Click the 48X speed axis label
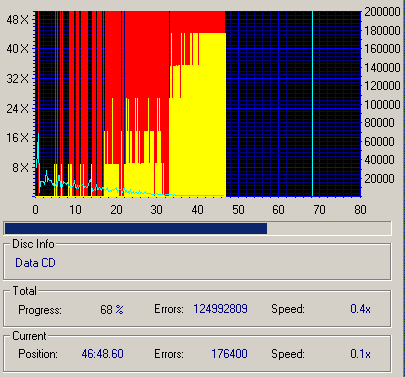Viewport: 405px width, 377px height. pyautogui.click(x=18, y=20)
